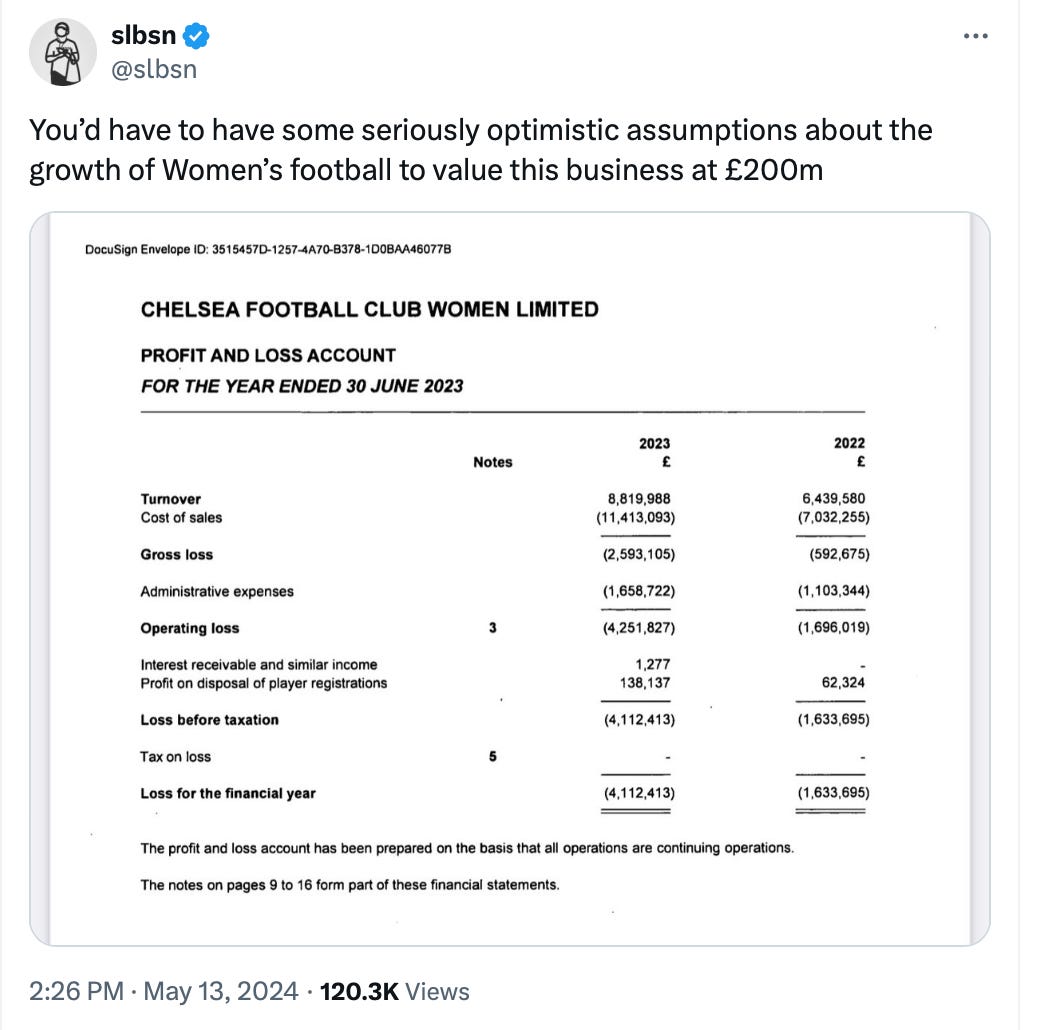
Task: Click the slbsn display name
Action: [x=143, y=35]
